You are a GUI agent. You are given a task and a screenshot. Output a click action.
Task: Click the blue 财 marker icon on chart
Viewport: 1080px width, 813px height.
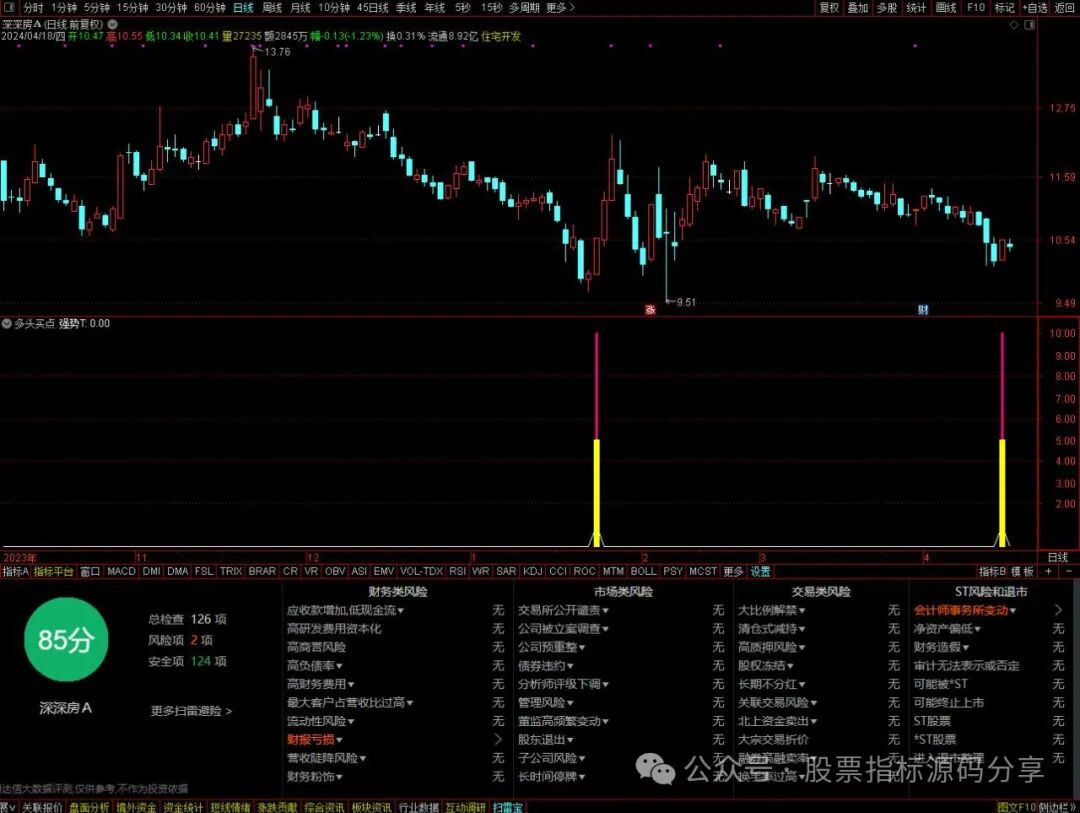(923, 309)
